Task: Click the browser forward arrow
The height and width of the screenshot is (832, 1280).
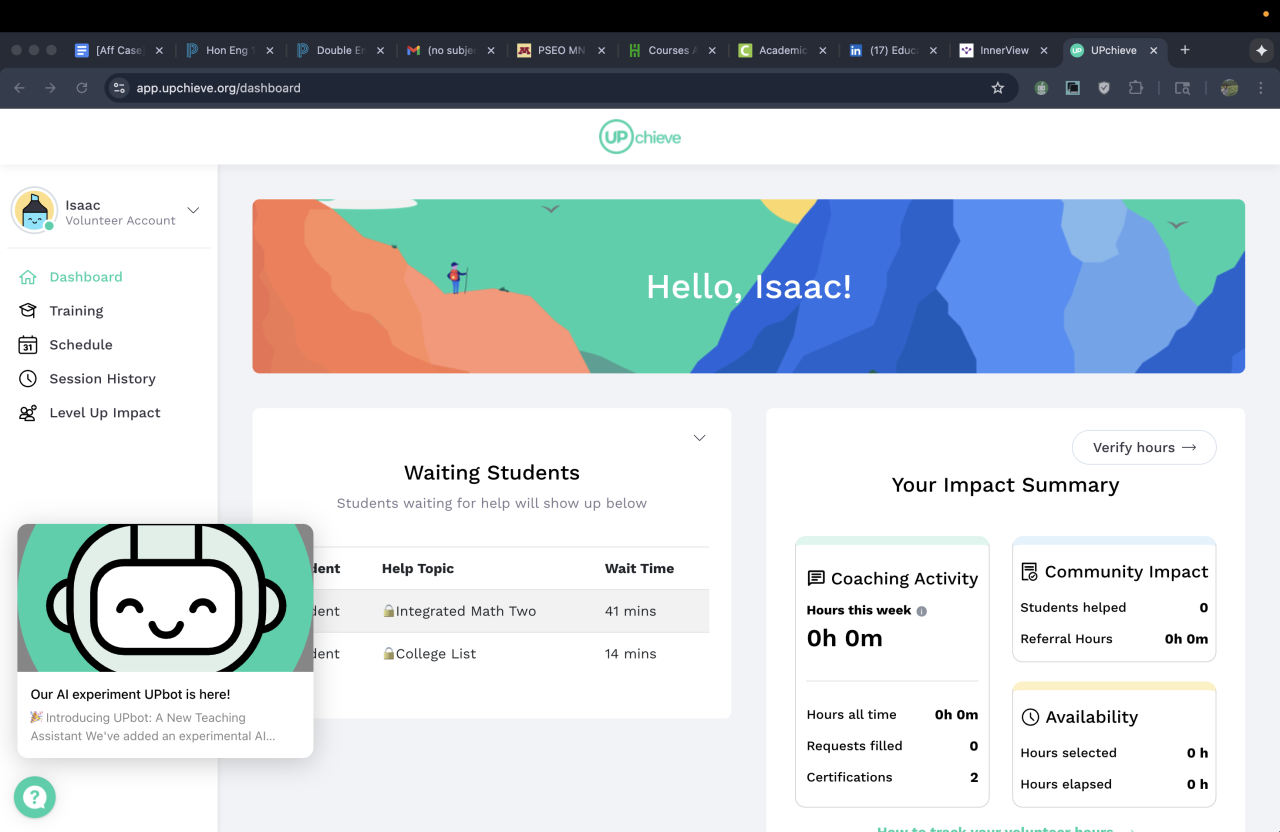Action: [x=51, y=88]
